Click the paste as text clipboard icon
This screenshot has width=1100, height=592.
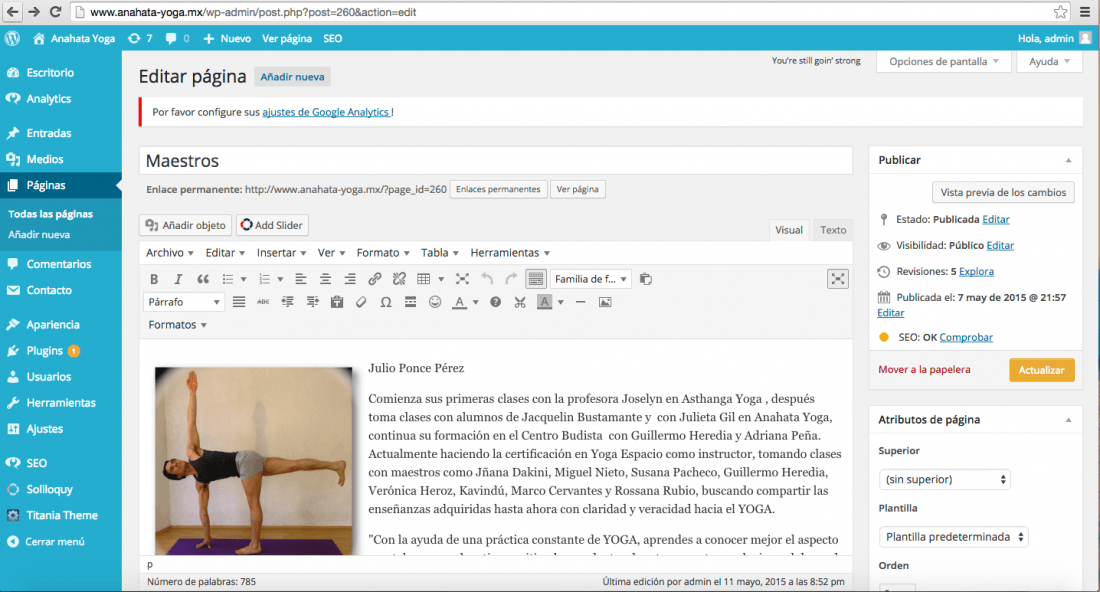pyautogui.click(x=337, y=302)
